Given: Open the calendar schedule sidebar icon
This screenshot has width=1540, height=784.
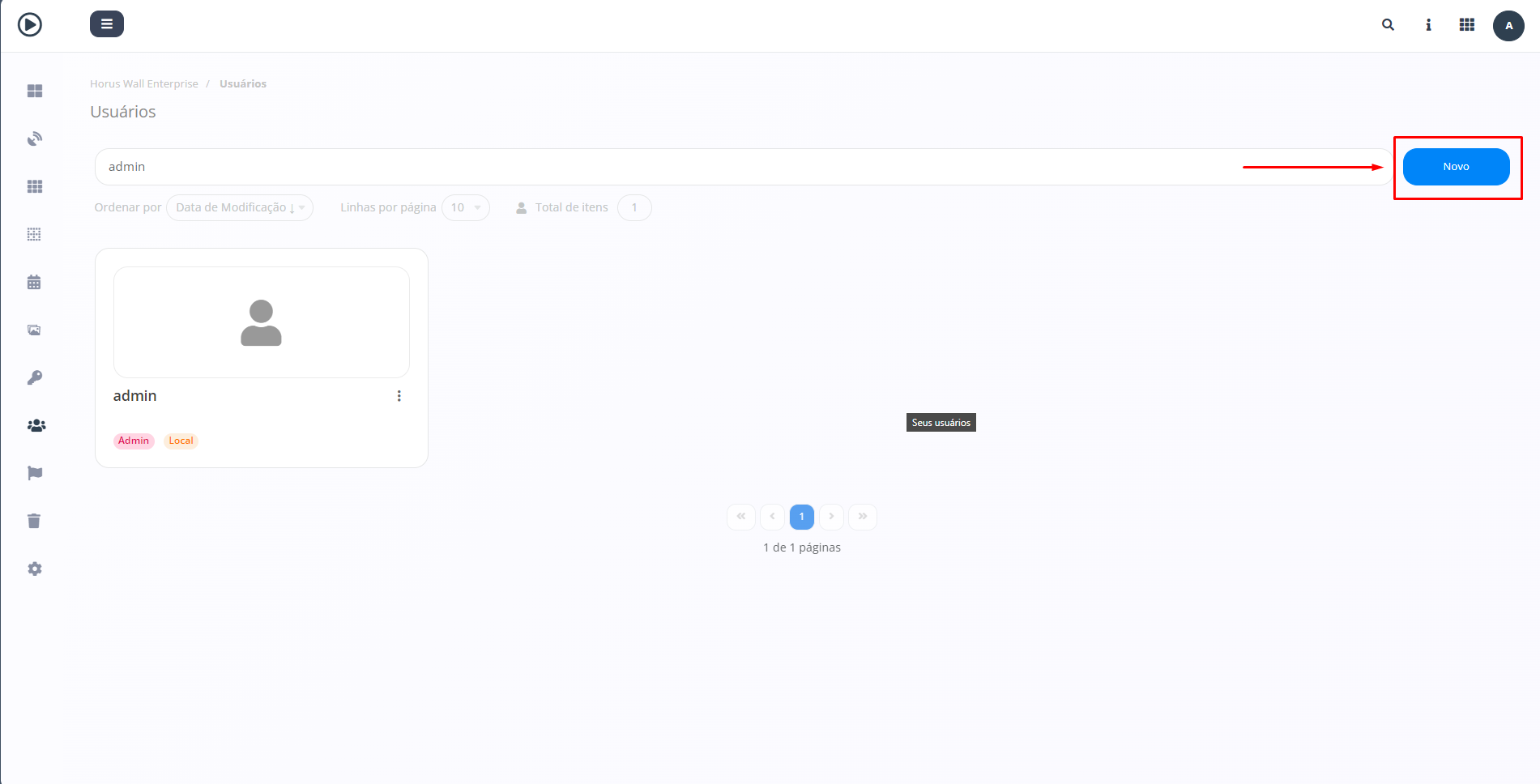Looking at the screenshot, I should click(34, 282).
